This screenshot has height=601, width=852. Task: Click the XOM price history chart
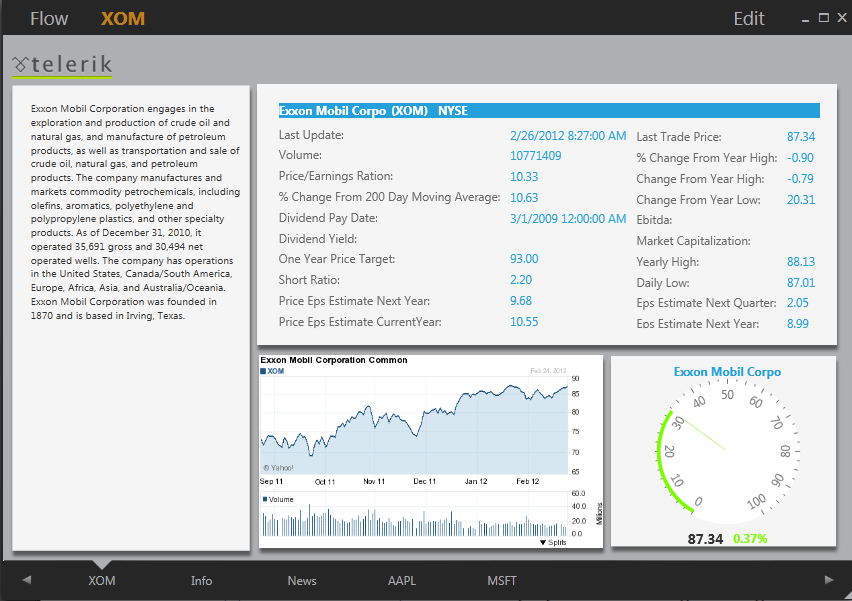[x=414, y=425]
